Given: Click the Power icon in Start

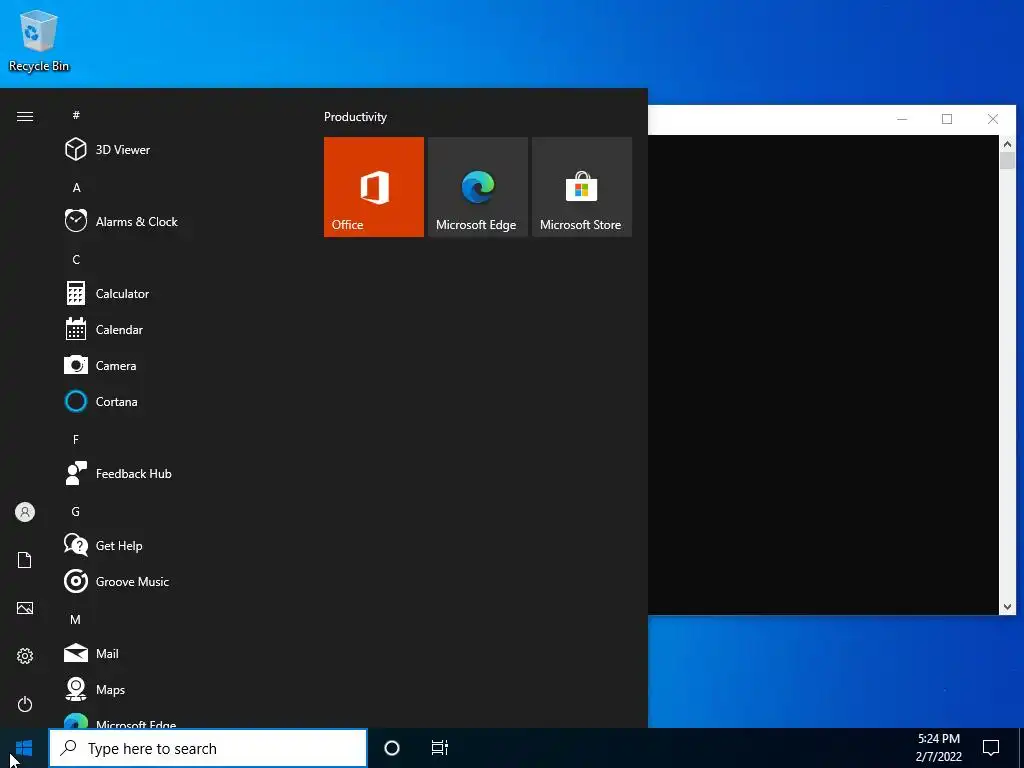Looking at the screenshot, I should pos(25,704).
